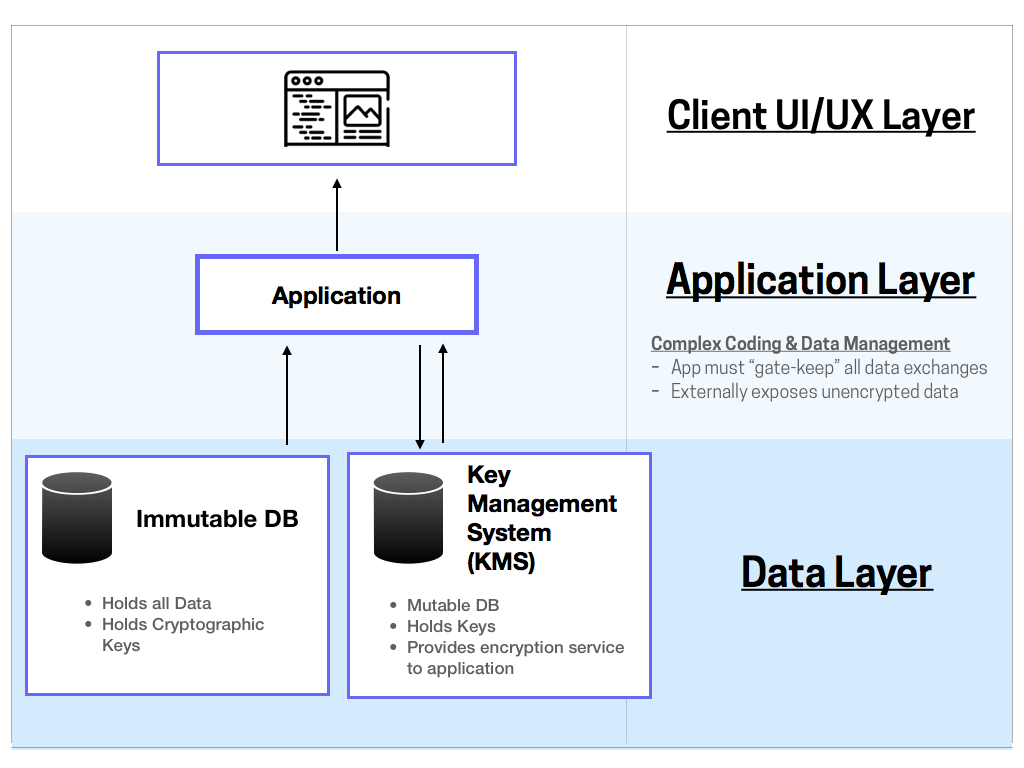1024x768 pixels.
Task: Select the Immutable DB database cylinder icon
Action: pyautogui.click(x=77, y=518)
